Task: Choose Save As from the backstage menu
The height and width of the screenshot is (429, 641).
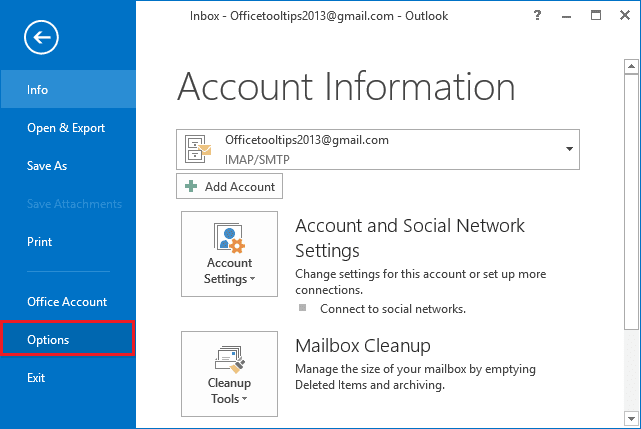Action: pos(68,166)
